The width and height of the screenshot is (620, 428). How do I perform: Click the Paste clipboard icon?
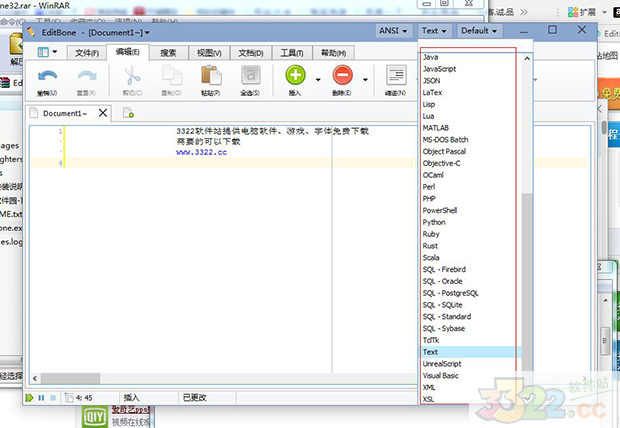pyautogui.click(x=211, y=75)
